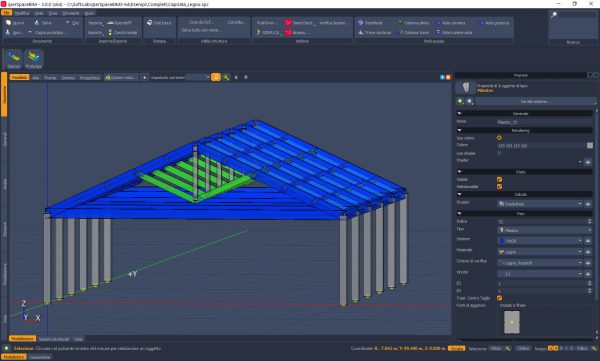Viewport: 600px width, 361px height.
Task: Toggle the Selezionabile checkbox
Action: tap(499, 186)
